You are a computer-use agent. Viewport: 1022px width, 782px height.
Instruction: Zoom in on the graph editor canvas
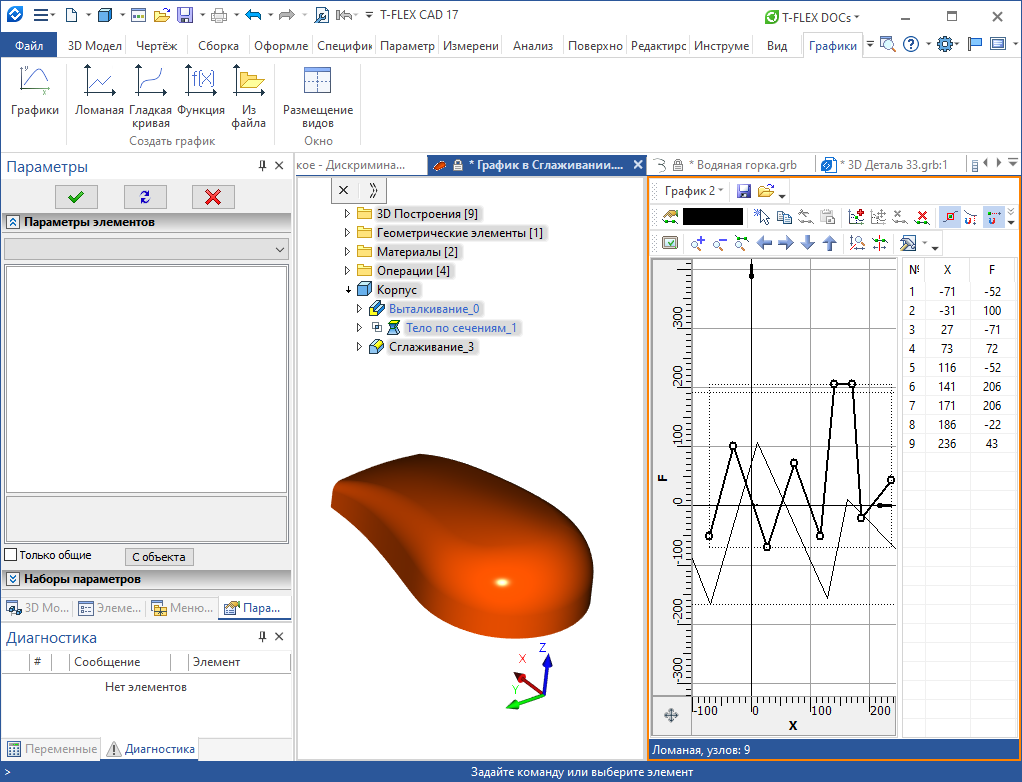coord(697,243)
